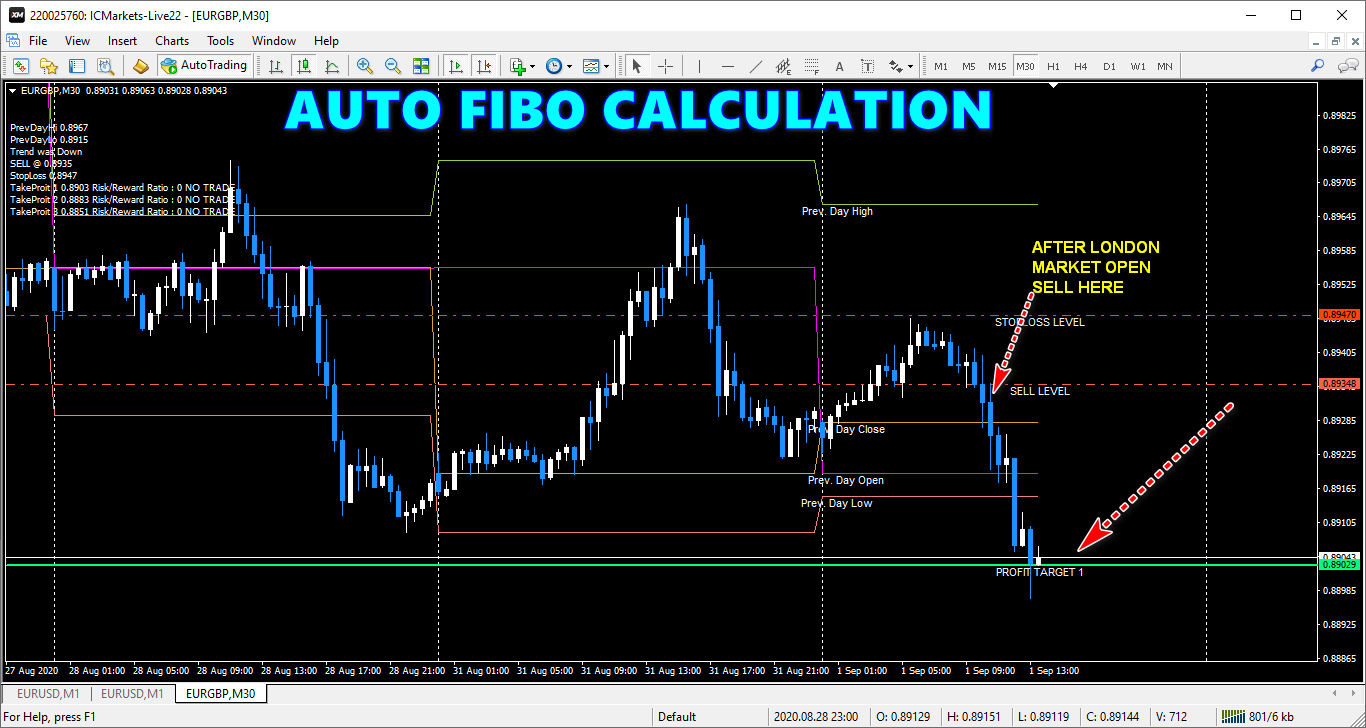The height and width of the screenshot is (728, 1366).
Task: Select the Text Label tool
Action: tap(868, 66)
